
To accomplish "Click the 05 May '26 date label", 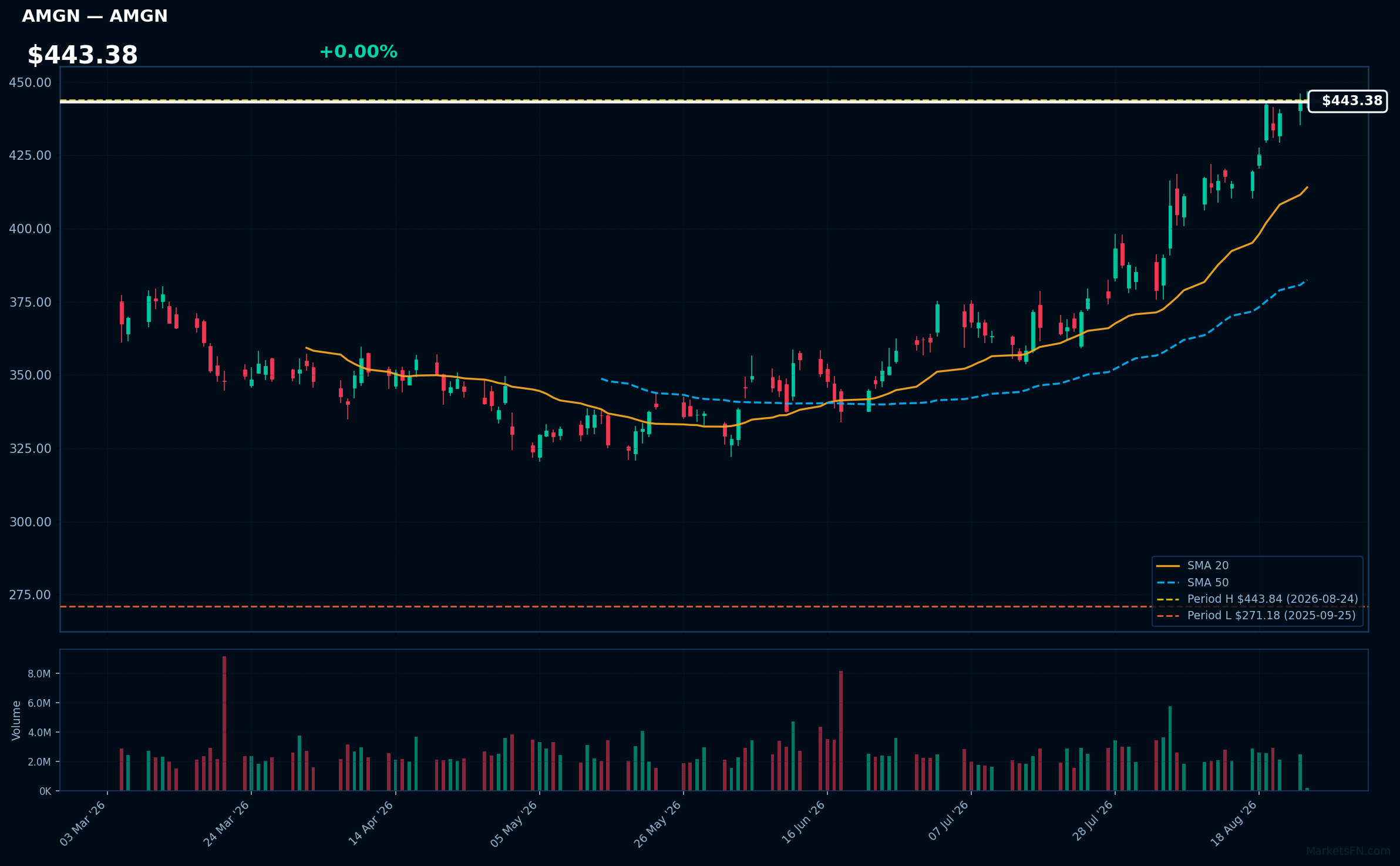I will pos(514,824).
